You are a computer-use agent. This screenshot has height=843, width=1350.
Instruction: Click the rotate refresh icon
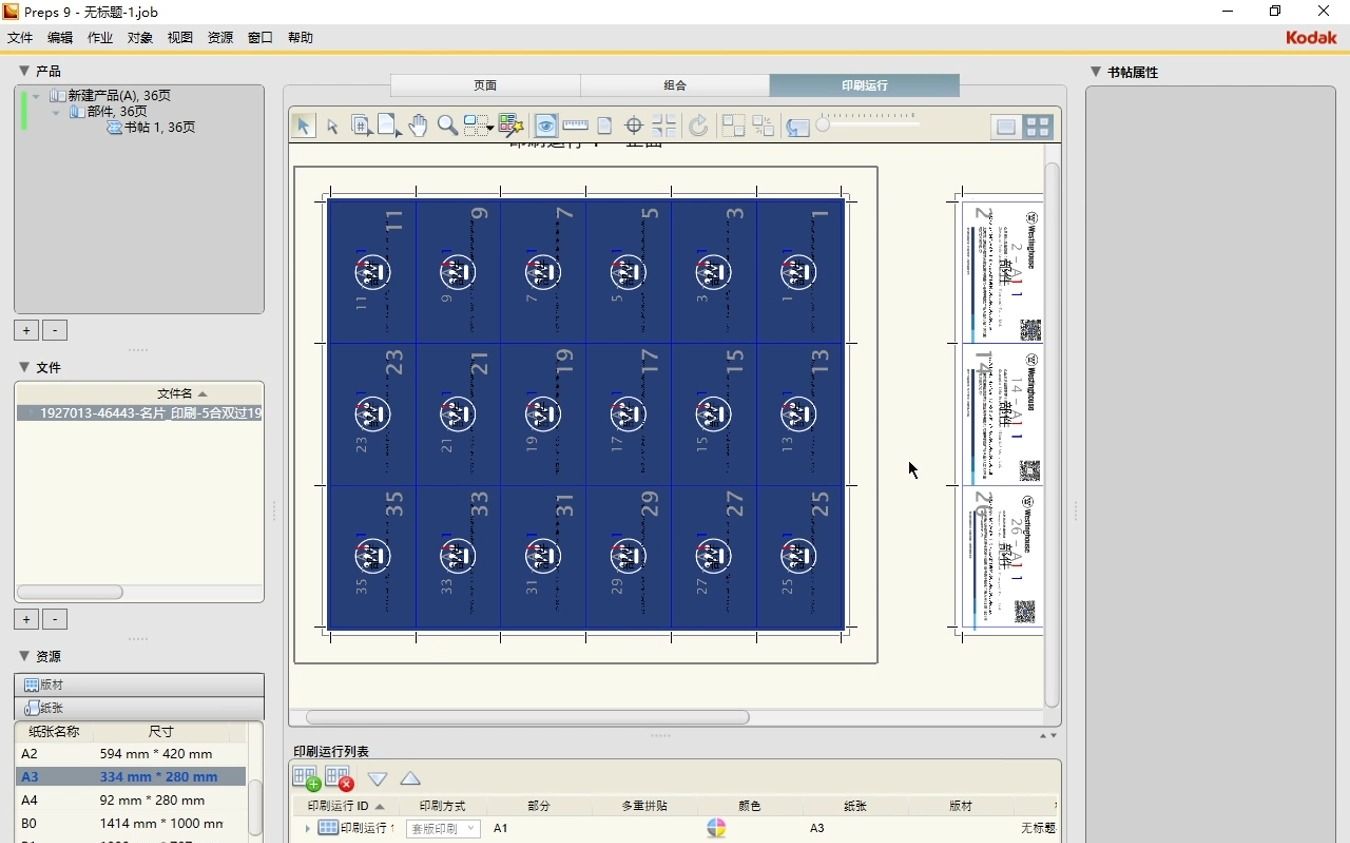coord(698,125)
